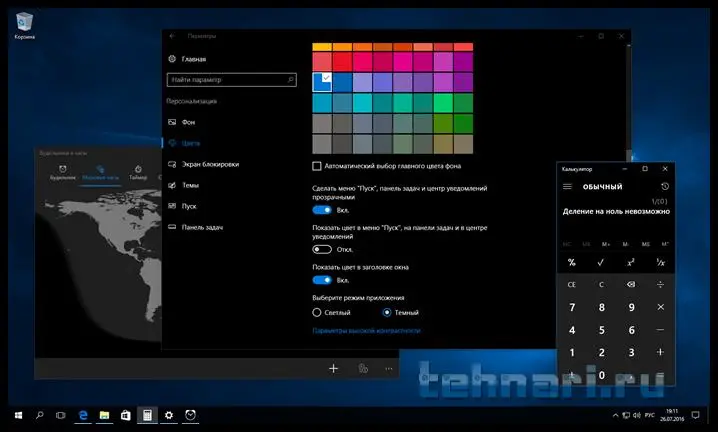Open Microsoft Edge from the taskbar
This screenshot has height=432, width=718.
[x=83, y=414]
